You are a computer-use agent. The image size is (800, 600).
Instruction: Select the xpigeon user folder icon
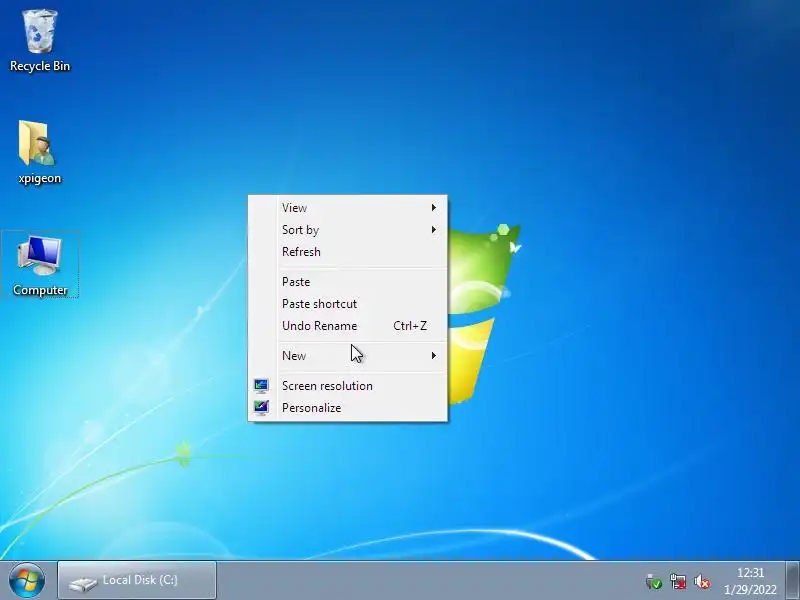point(39,152)
